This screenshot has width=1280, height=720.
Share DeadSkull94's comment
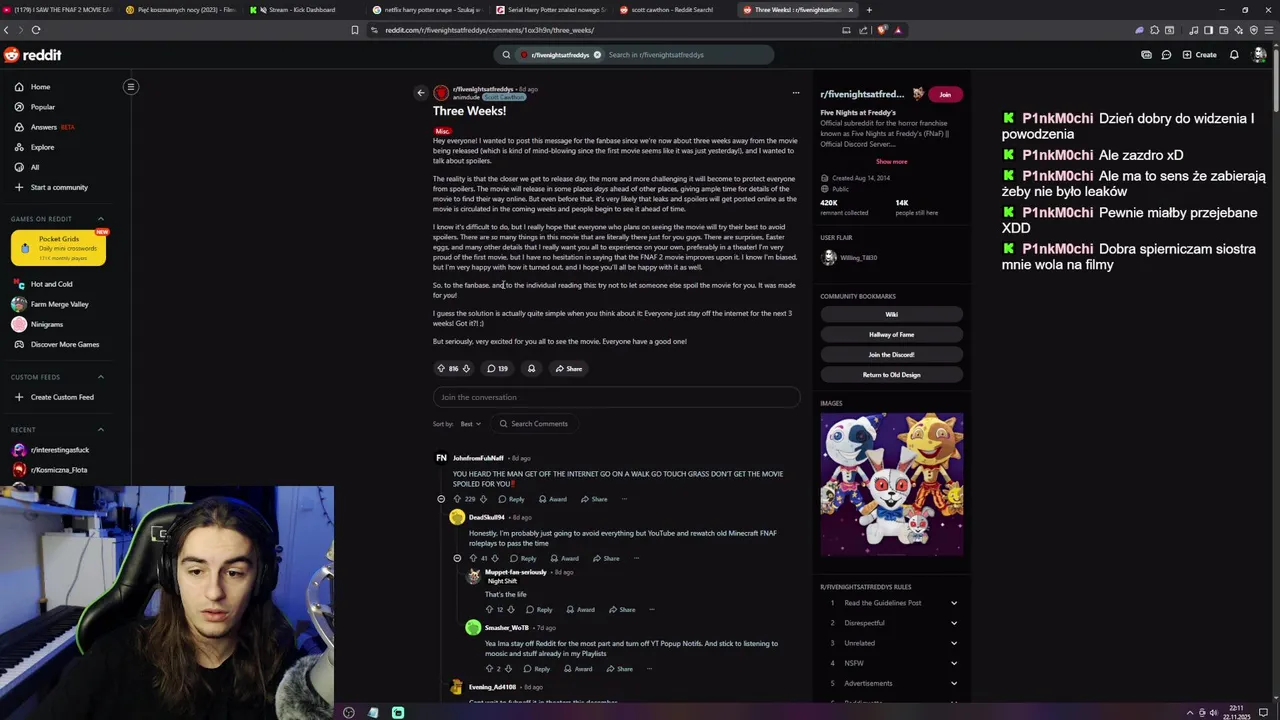[606, 559]
